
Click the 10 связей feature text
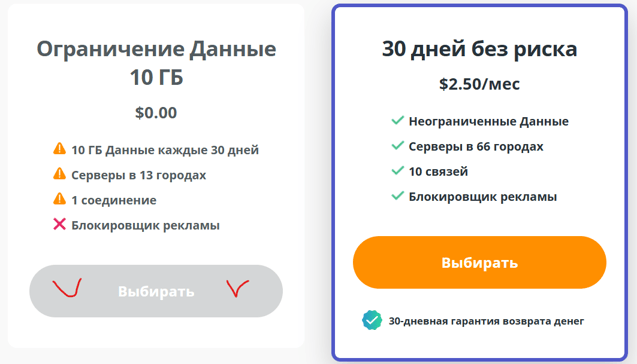(438, 171)
